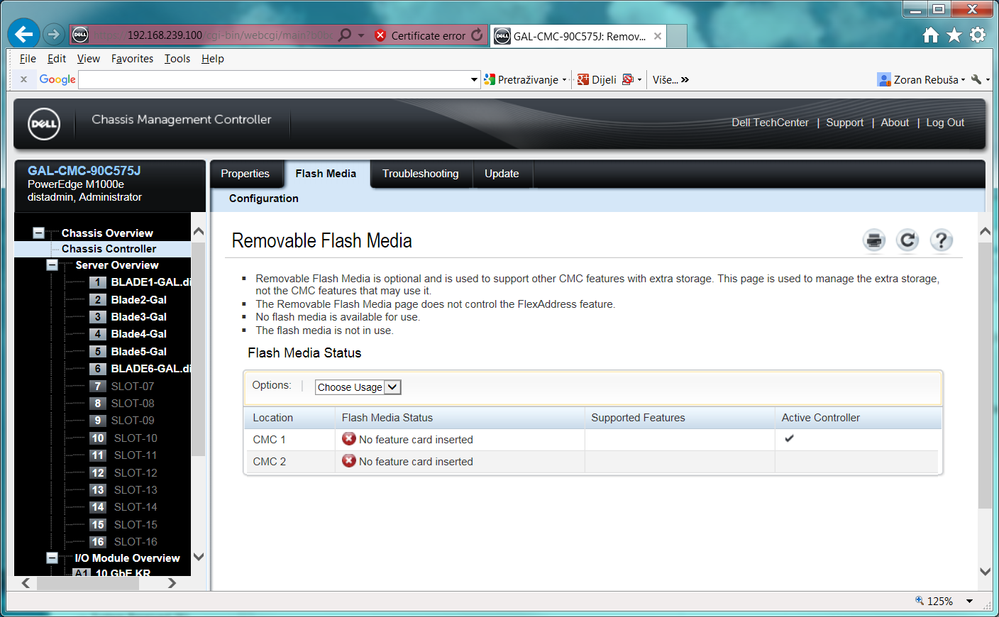Viewport: 999px width, 617px height.
Task: Close the Google toolbar with X
Action: [x=24, y=79]
